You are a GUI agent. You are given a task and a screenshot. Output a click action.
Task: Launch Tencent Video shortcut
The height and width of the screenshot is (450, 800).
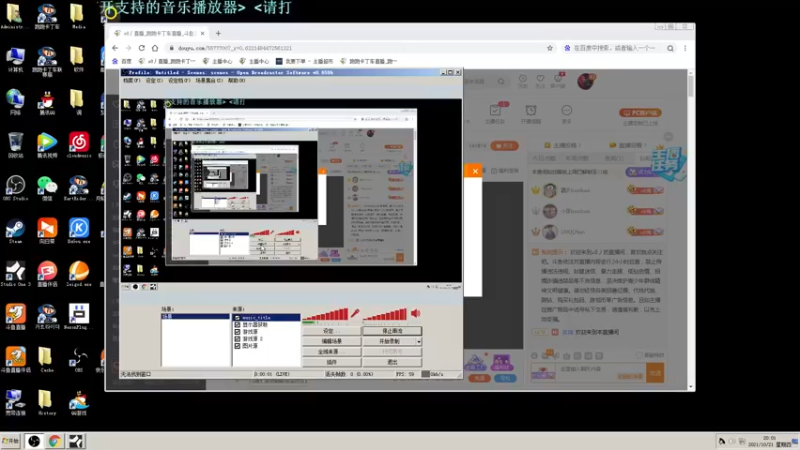46,145
